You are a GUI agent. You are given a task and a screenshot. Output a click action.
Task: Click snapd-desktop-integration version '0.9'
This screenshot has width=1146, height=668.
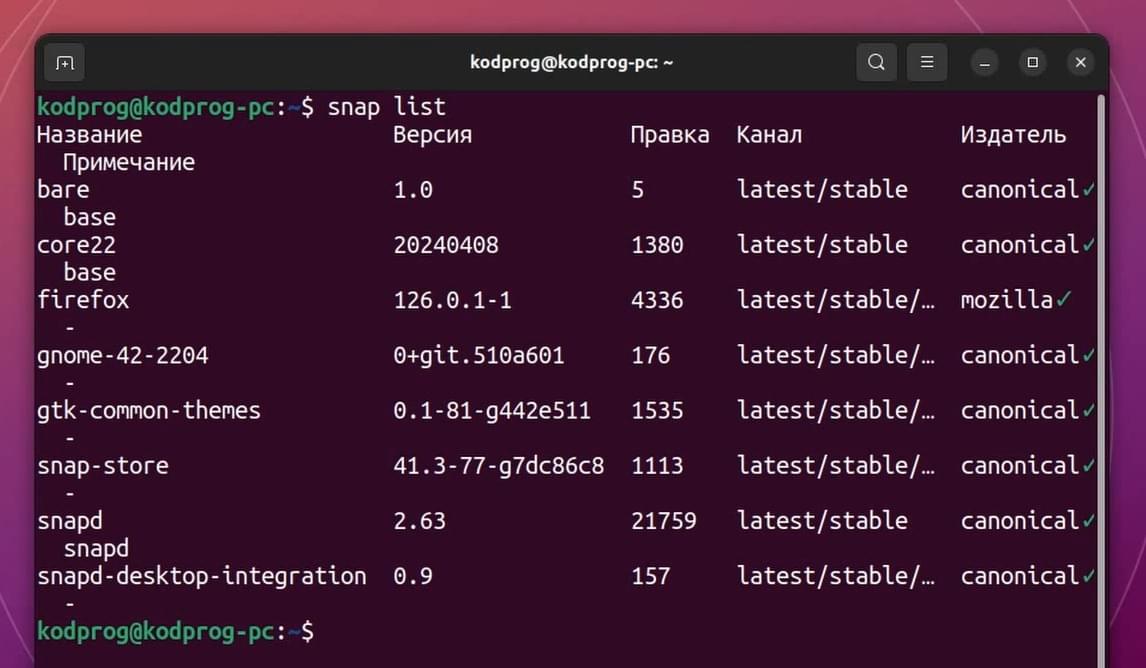click(413, 577)
